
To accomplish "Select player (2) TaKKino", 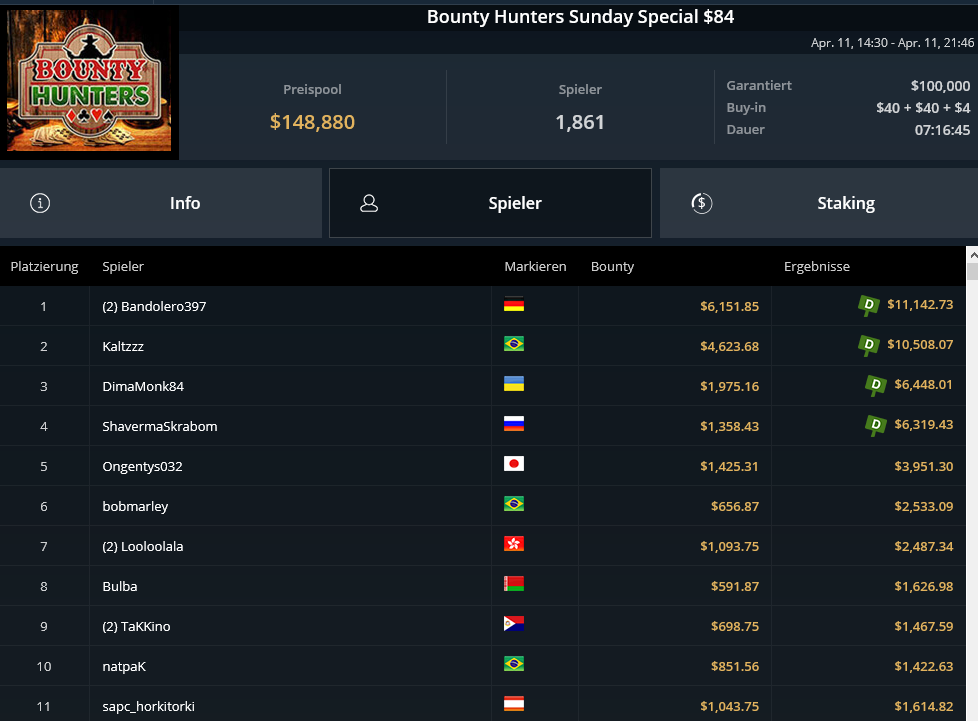I will pos(136,626).
